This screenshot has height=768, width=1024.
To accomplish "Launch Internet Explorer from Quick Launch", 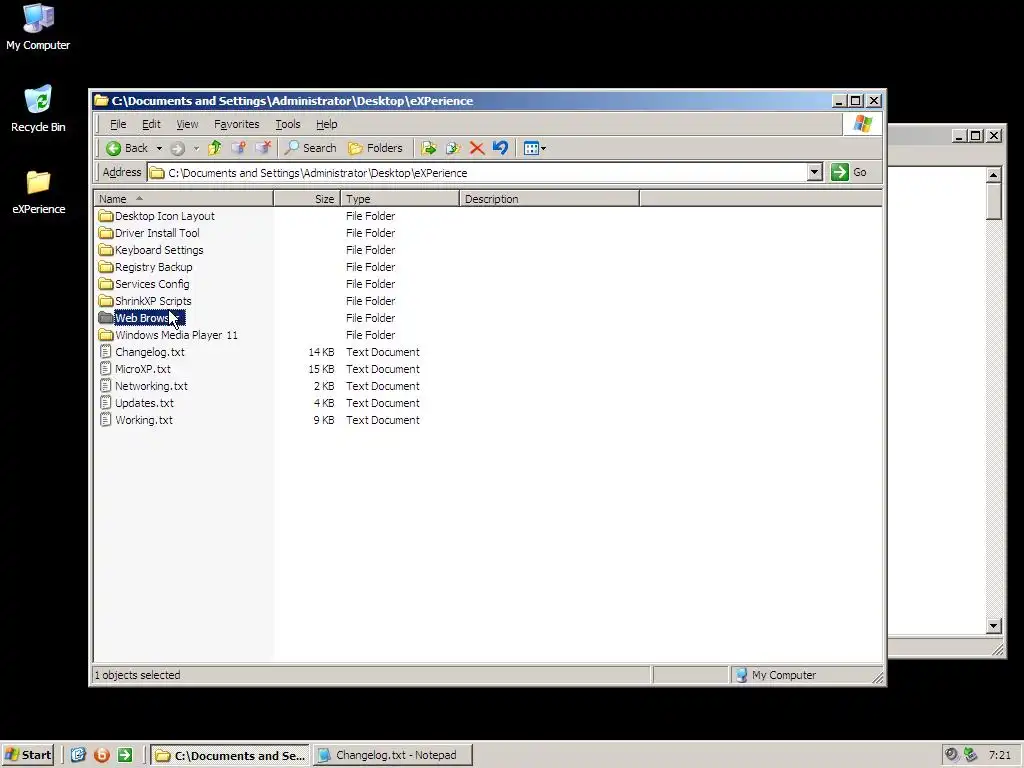I will point(78,755).
